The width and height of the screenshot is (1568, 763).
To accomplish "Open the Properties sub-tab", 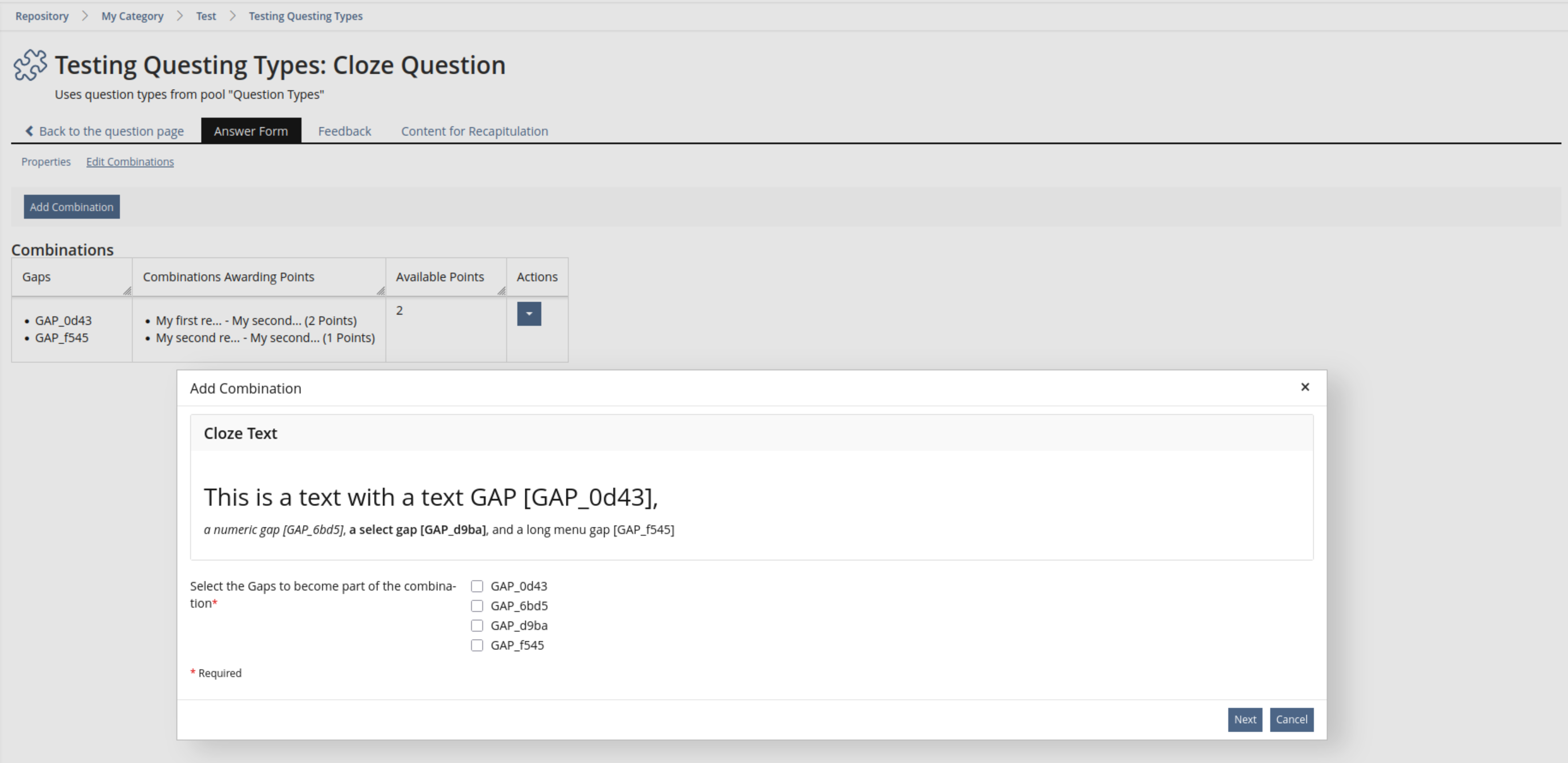I will pos(46,162).
